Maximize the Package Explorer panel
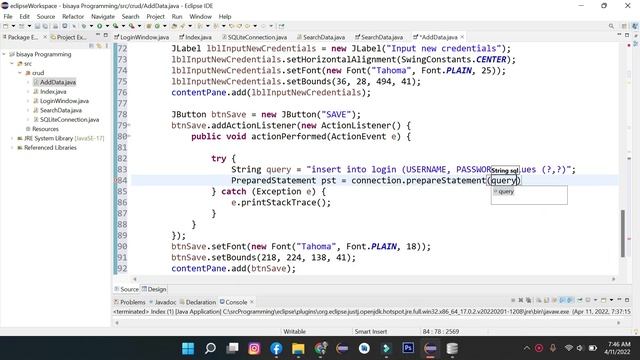The height and width of the screenshot is (360, 640). [106, 36]
